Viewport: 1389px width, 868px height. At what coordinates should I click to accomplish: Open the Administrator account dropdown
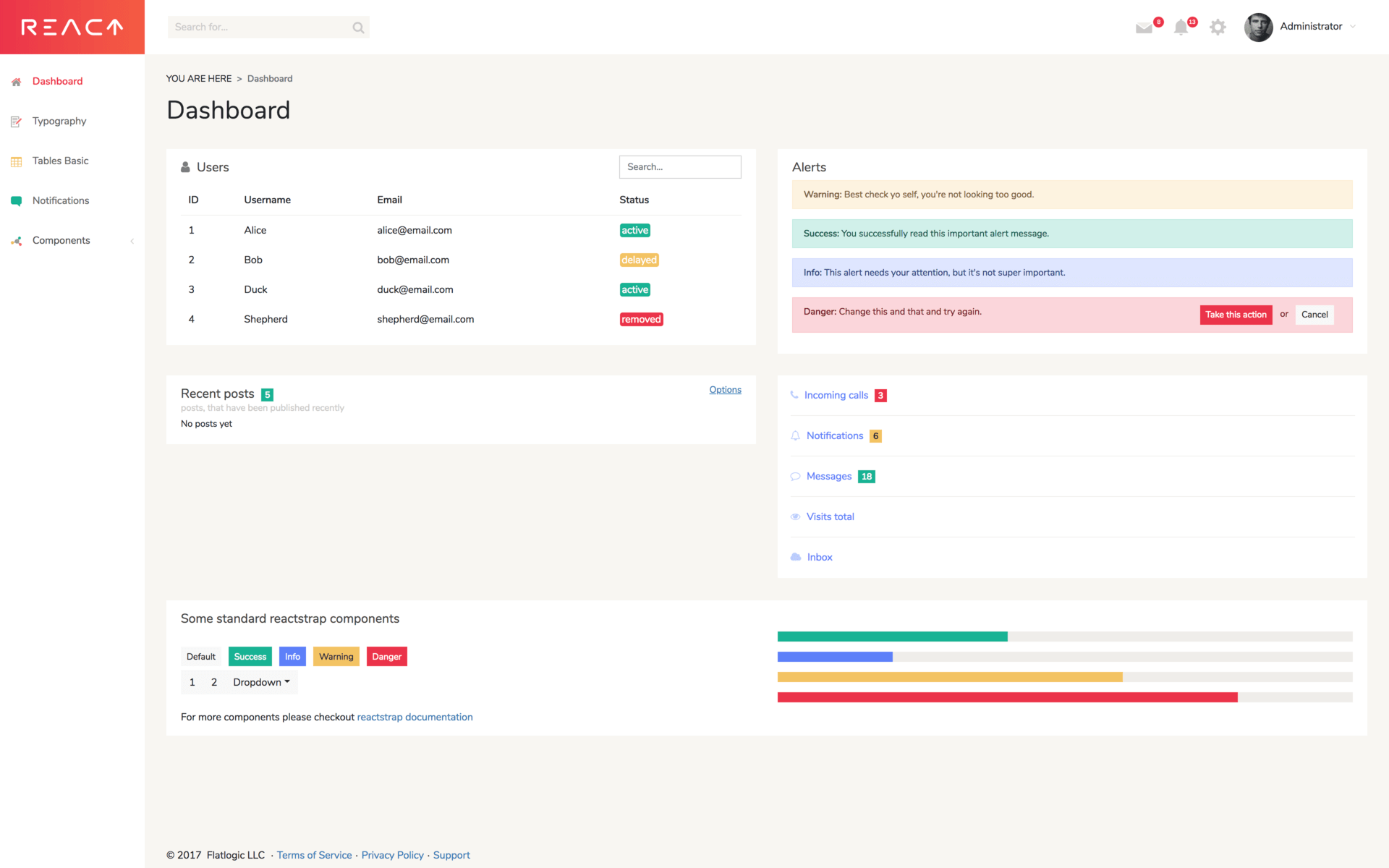pos(1312,26)
